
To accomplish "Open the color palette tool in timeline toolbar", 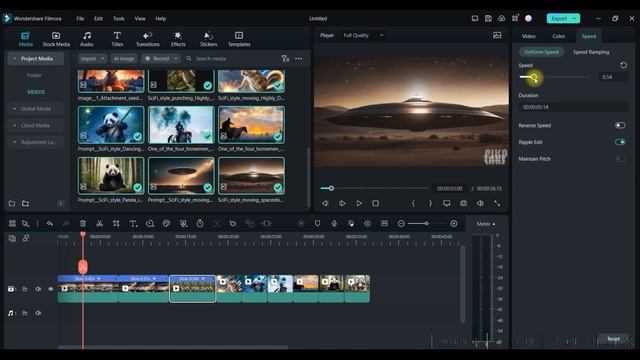I will [x=166, y=224].
